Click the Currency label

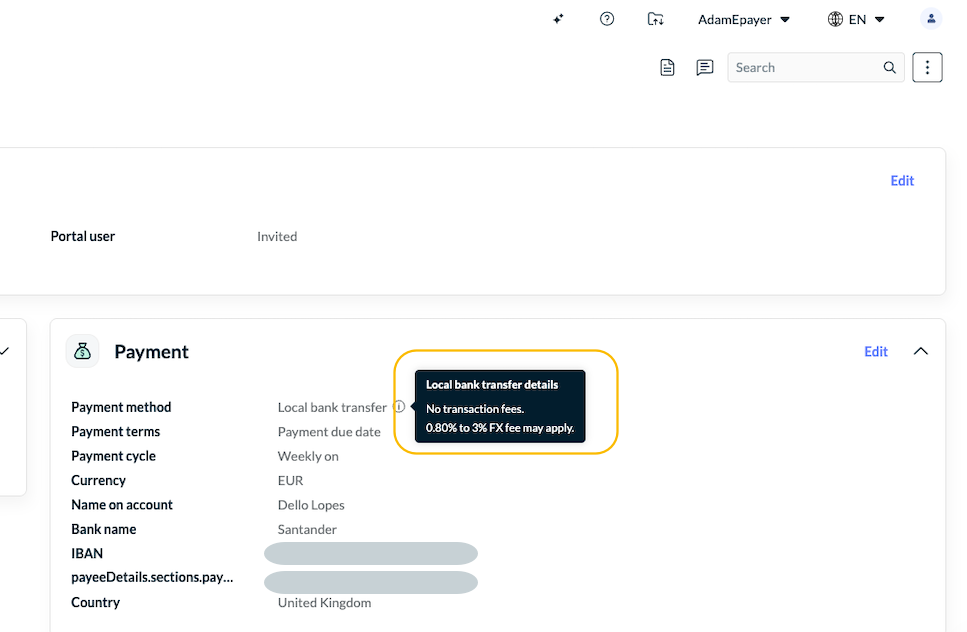pyautogui.click(x=98, y=480)
